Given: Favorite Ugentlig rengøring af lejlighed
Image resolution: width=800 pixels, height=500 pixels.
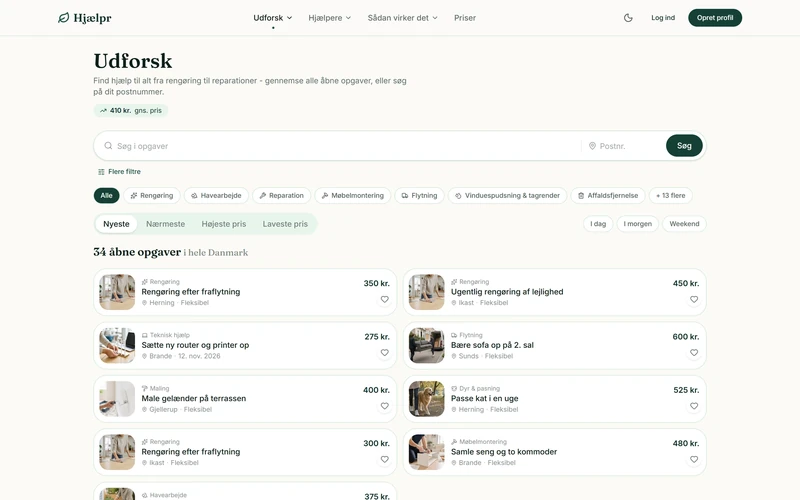Looking at the screenshot, I should [694, 299].
